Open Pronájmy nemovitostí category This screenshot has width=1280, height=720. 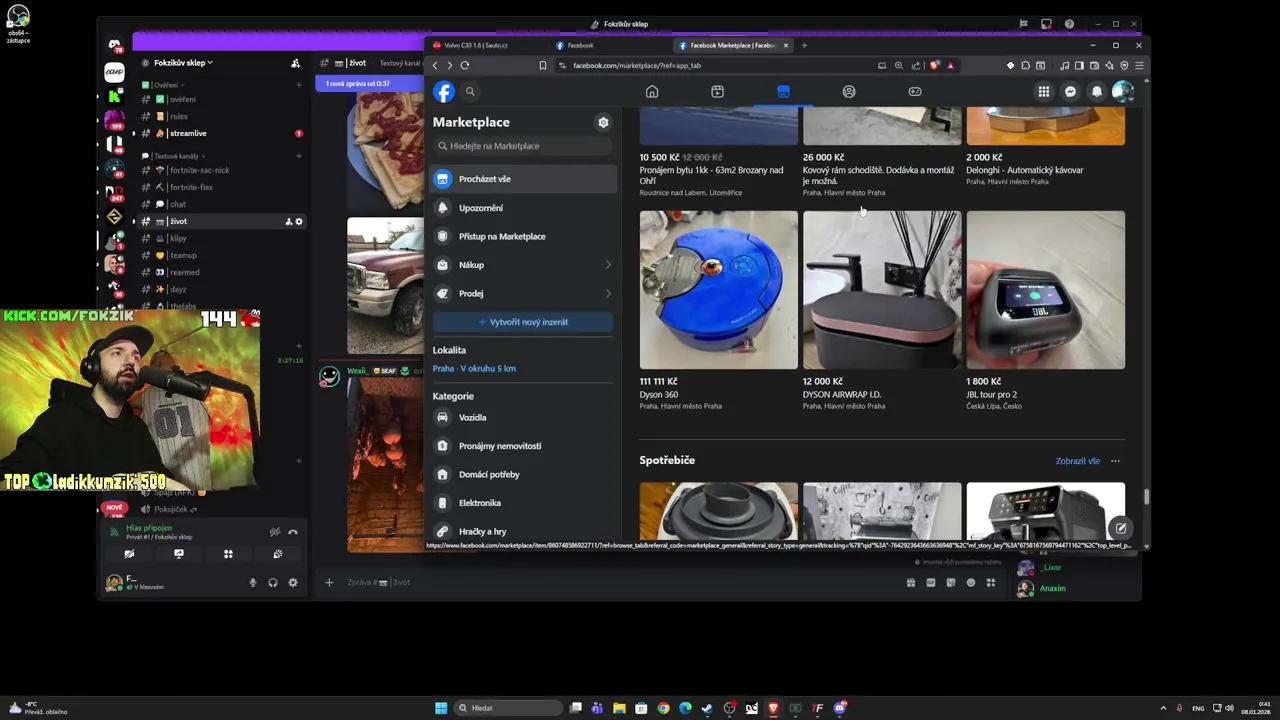pyautogui.click(x=524, y=446)
